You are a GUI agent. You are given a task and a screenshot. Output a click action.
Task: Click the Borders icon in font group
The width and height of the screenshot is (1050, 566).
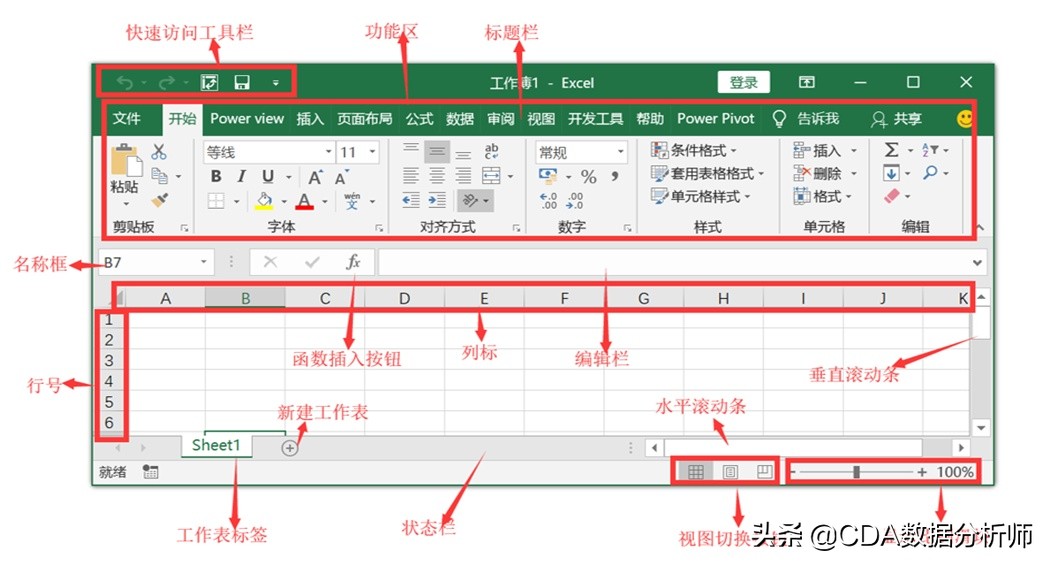pyautogui.click(x=216, y=200)
